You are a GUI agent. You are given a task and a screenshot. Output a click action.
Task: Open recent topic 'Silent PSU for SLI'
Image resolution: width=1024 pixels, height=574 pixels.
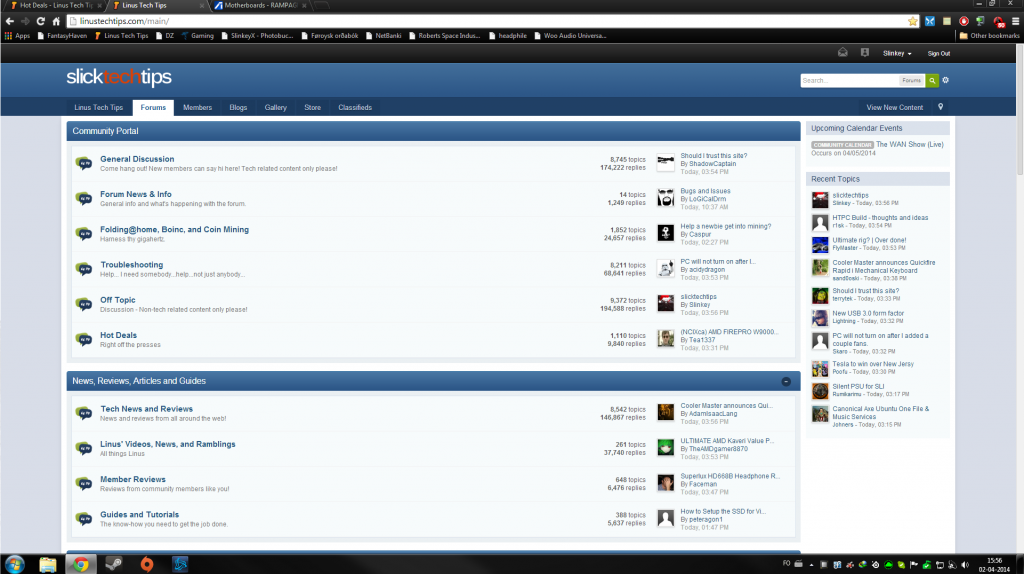pos(858,387)
